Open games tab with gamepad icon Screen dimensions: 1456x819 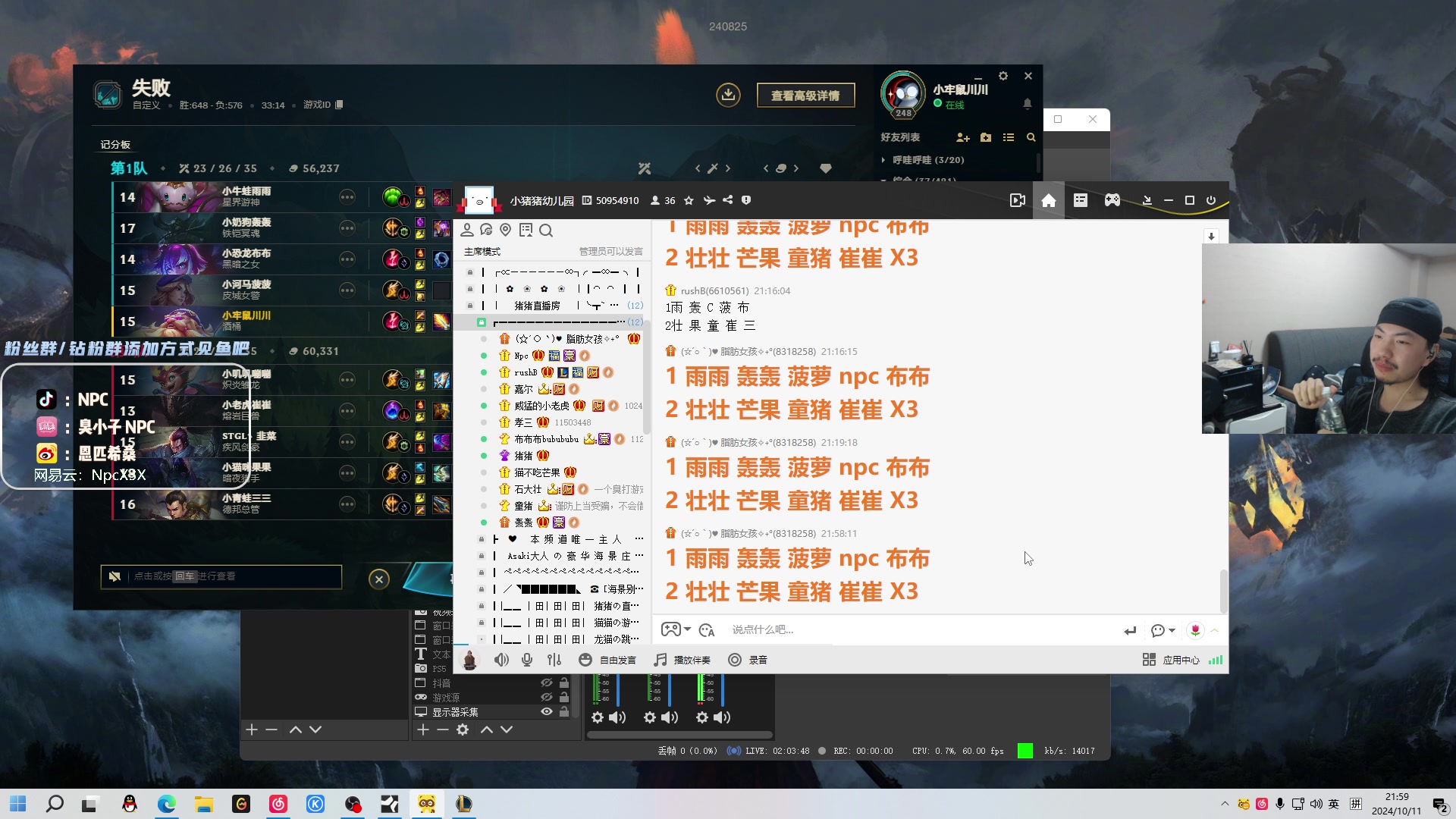[x=1112, y=200]
